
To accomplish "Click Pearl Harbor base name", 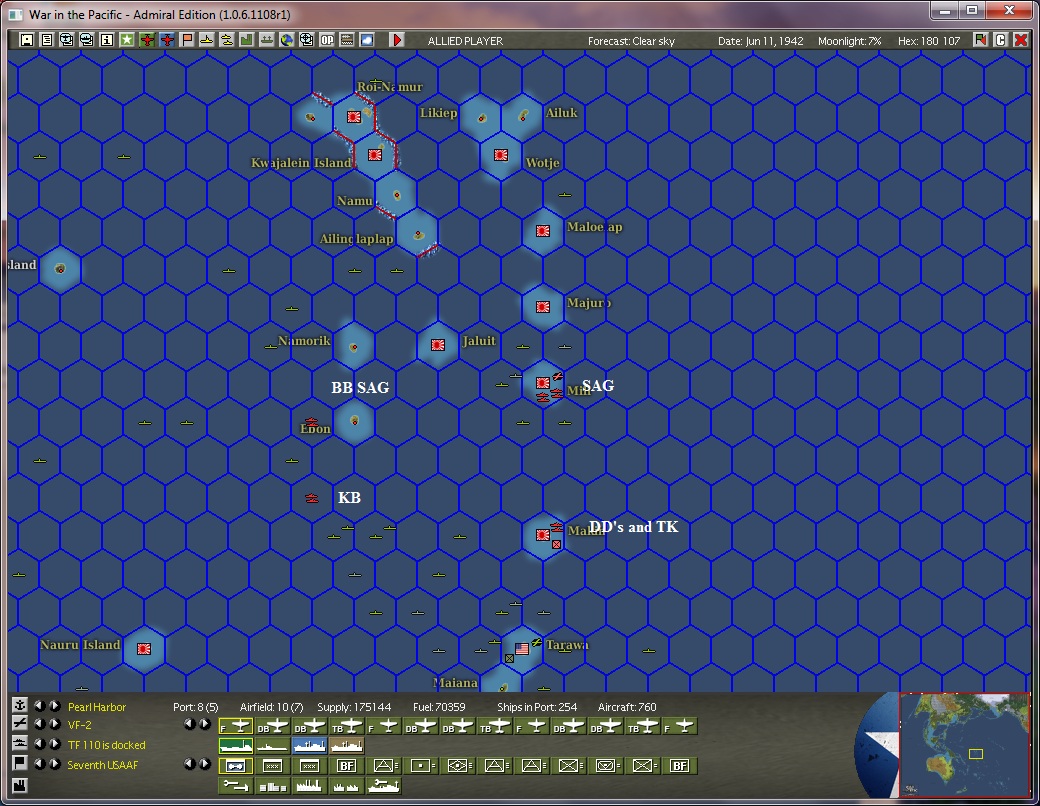I will pyautogui.click(x=97, y=707).
